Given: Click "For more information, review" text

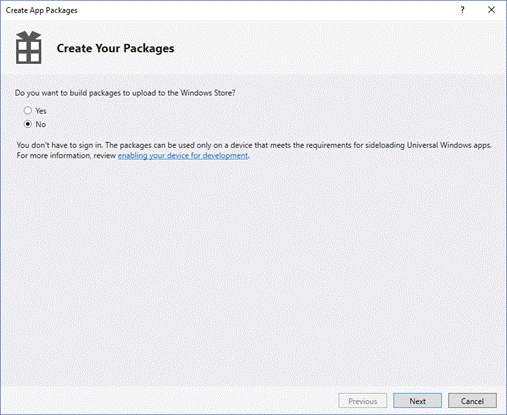Looking at the screenshot, I should [66, 156].
